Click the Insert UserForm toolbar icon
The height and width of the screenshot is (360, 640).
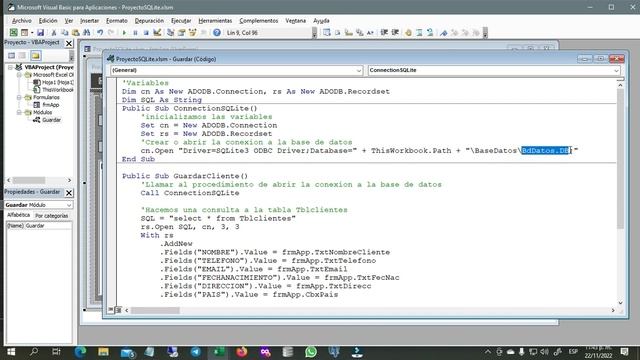pos(24,33)
